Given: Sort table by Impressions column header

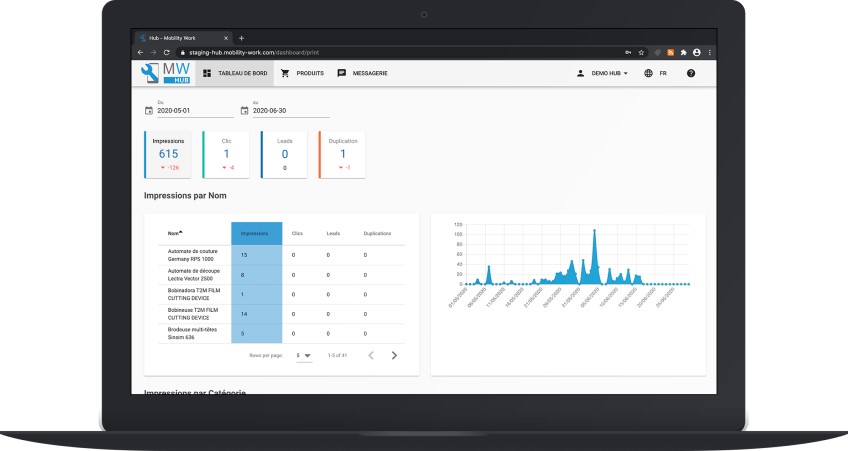Looking at the screenshot, I should click(256, 233).
